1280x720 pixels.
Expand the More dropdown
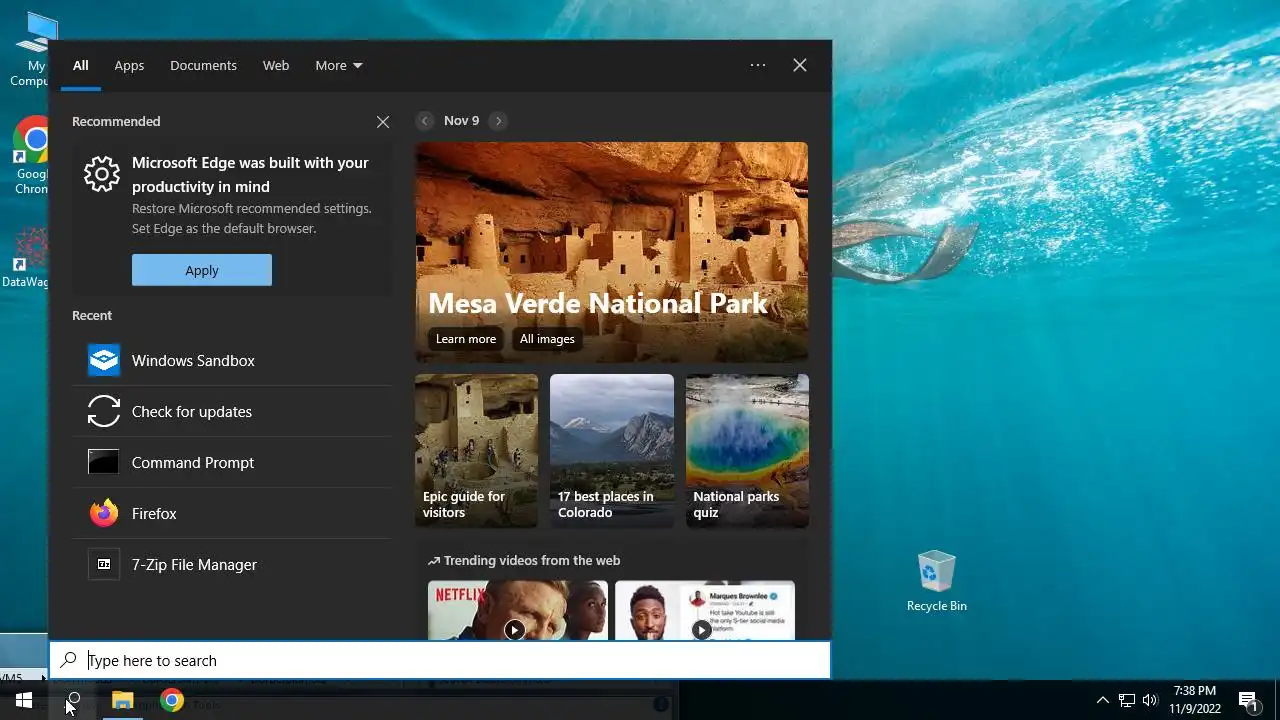point(339,65)
